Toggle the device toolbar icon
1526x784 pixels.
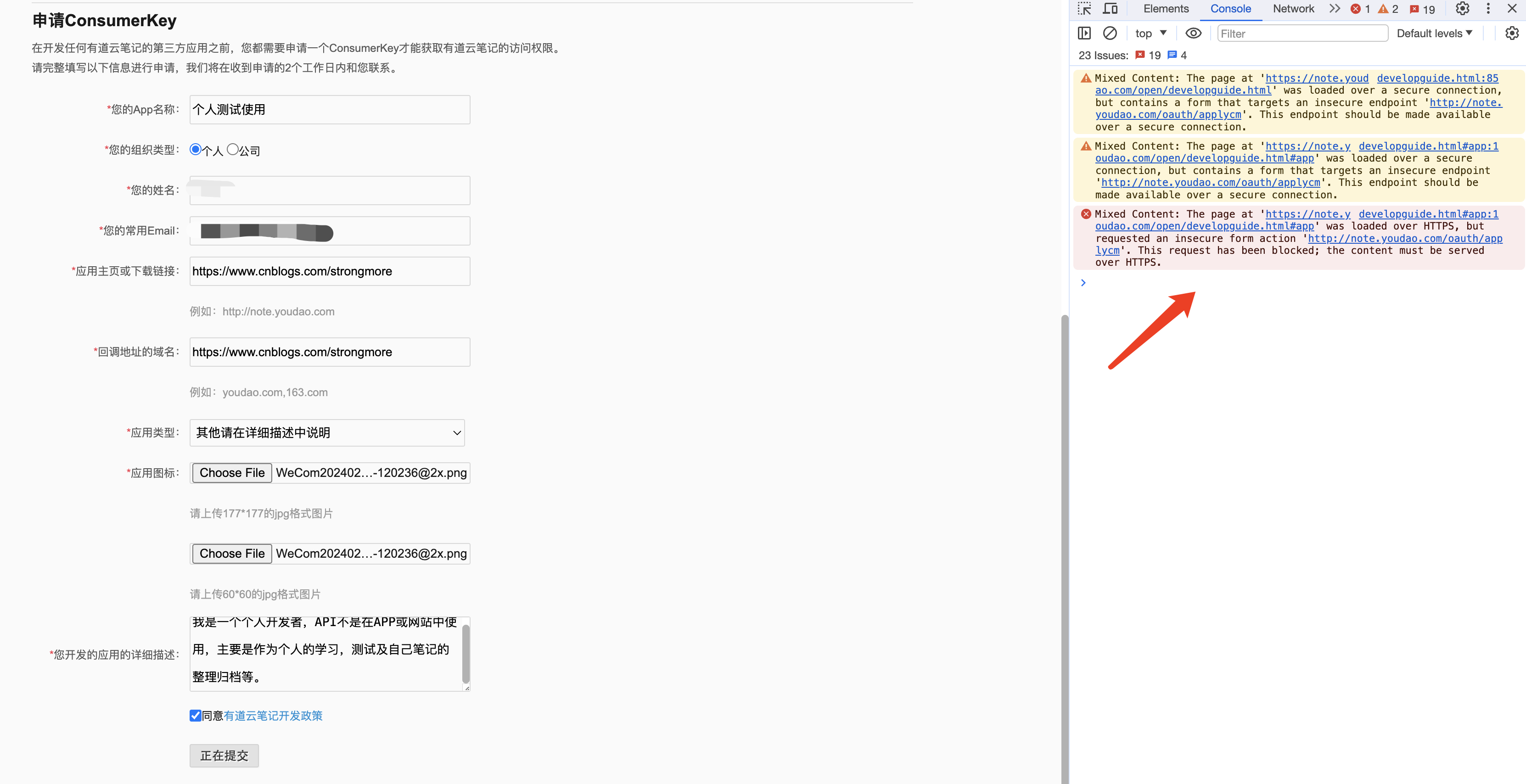tap(1110, 9)
